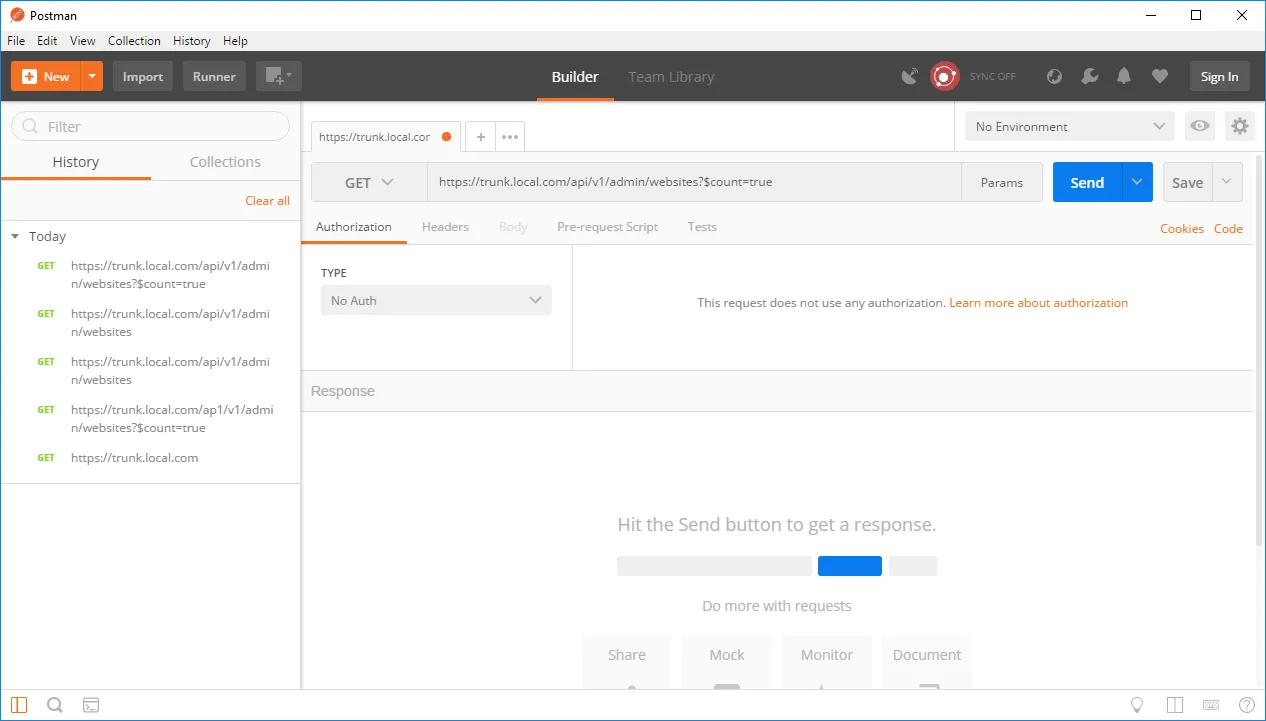The image size is (1266, 721).
Task: Click the filter search magnifier icon
Action: [x=30, y=127]
